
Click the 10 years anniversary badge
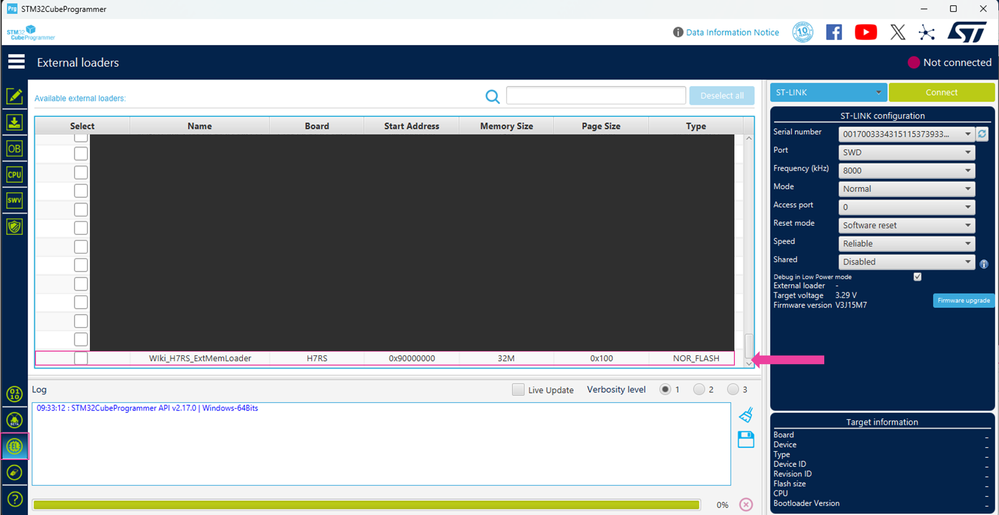803,32
